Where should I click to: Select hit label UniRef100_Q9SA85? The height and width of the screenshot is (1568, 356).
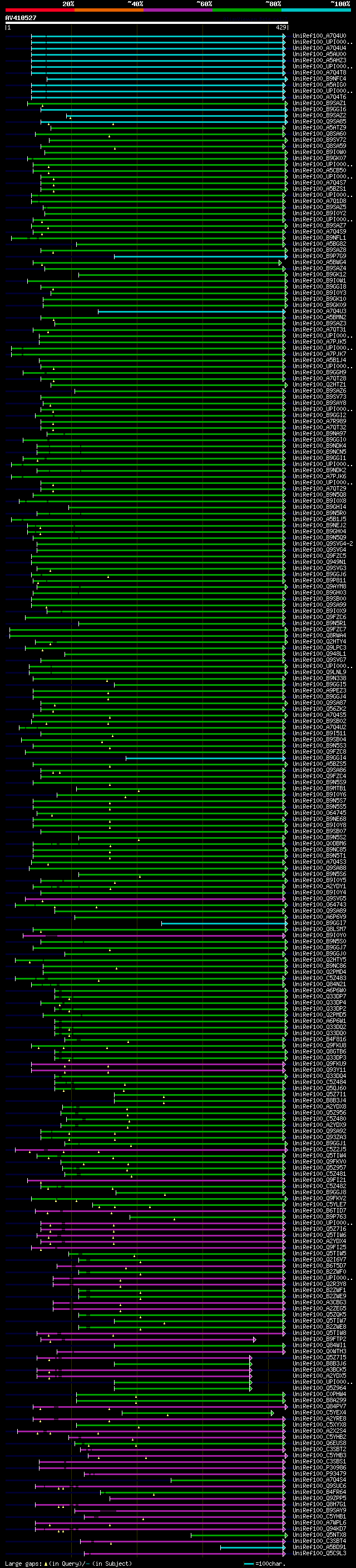pyautogui.click(x=319, y=122)
